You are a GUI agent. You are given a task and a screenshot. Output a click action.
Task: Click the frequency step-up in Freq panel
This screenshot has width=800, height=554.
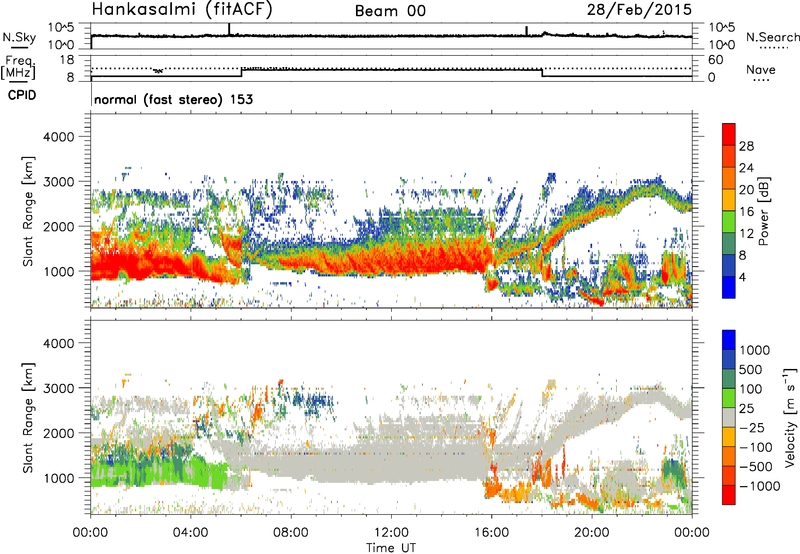(x=242, y=72)
